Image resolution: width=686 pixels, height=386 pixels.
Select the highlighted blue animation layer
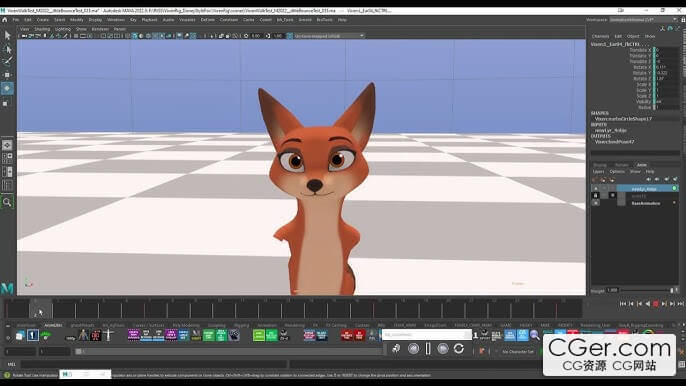point(648,189)
